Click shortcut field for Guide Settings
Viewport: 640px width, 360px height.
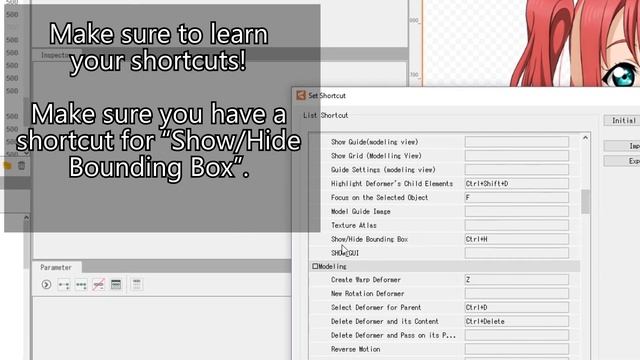point(516,170)
